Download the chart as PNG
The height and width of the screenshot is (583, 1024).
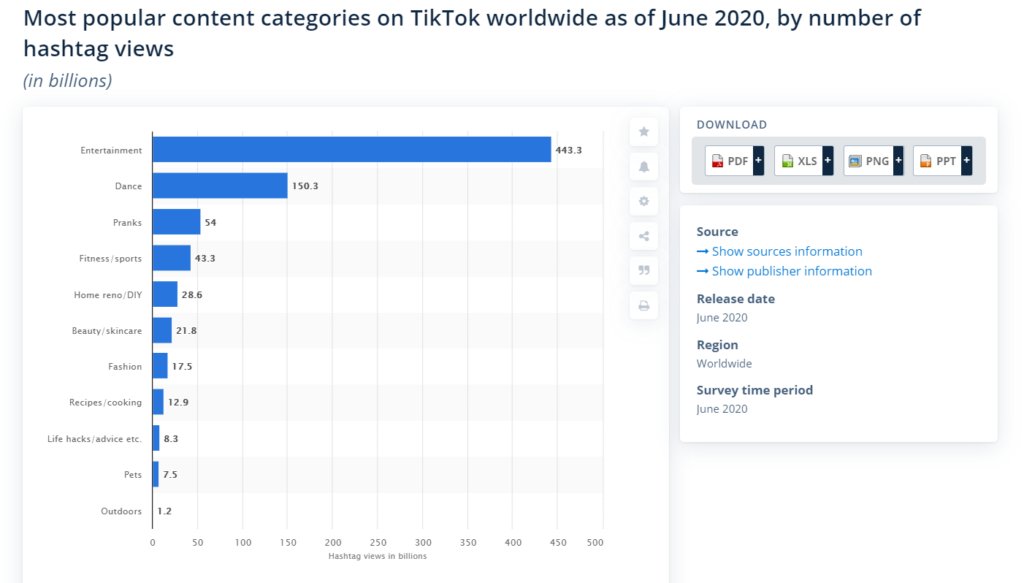click(x=867, y=161)
